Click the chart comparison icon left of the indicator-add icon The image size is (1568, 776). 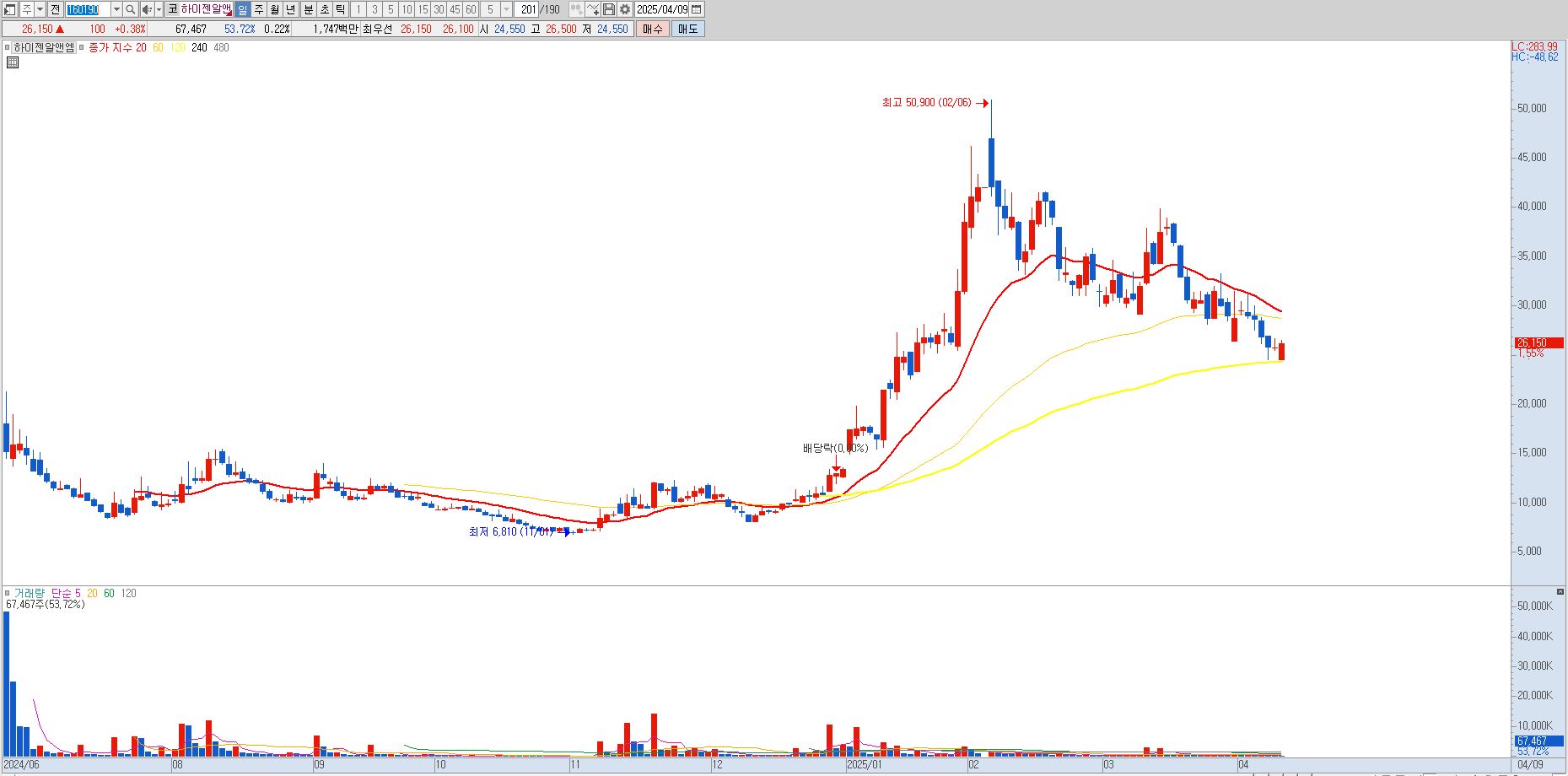coord(576,9)
